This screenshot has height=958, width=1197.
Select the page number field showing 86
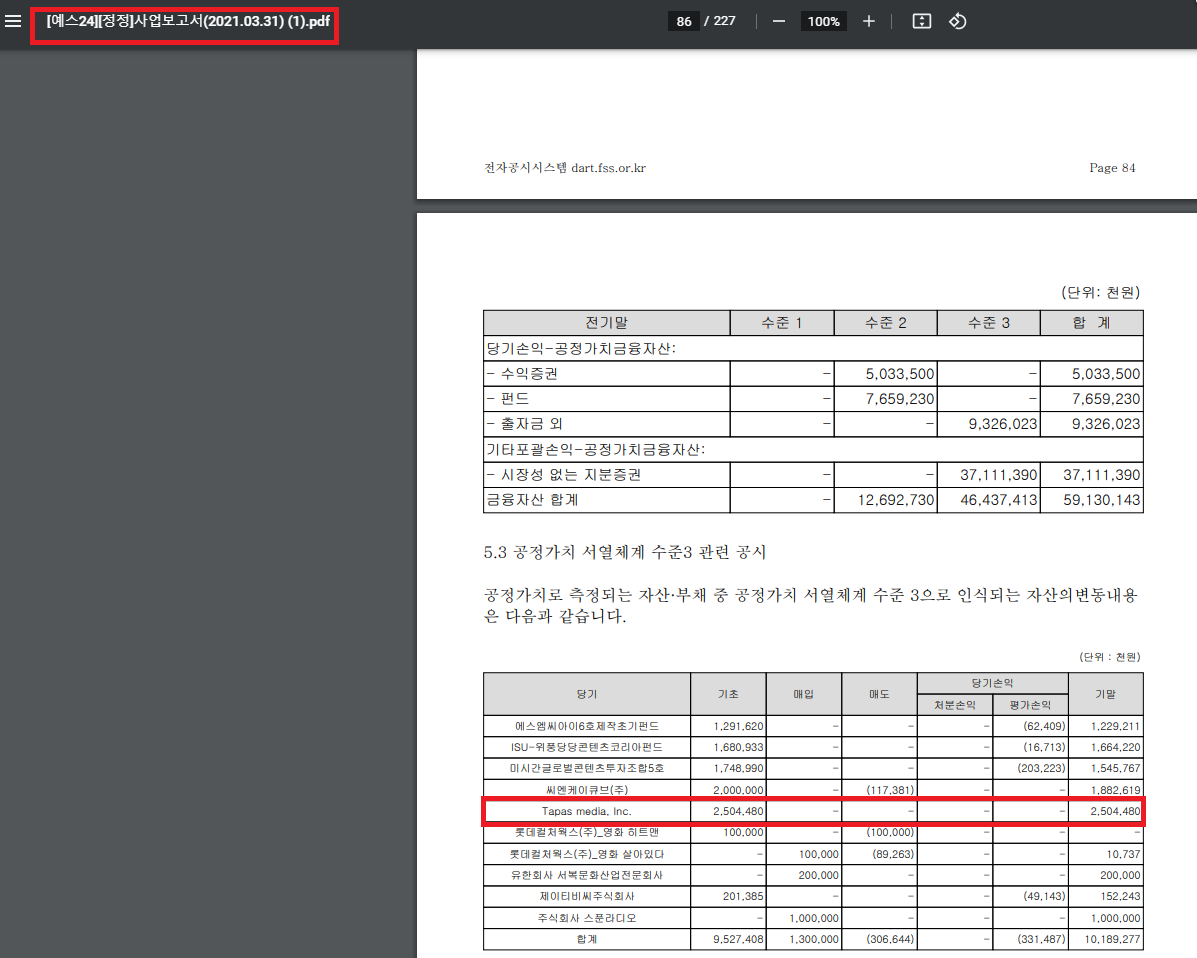683,21
